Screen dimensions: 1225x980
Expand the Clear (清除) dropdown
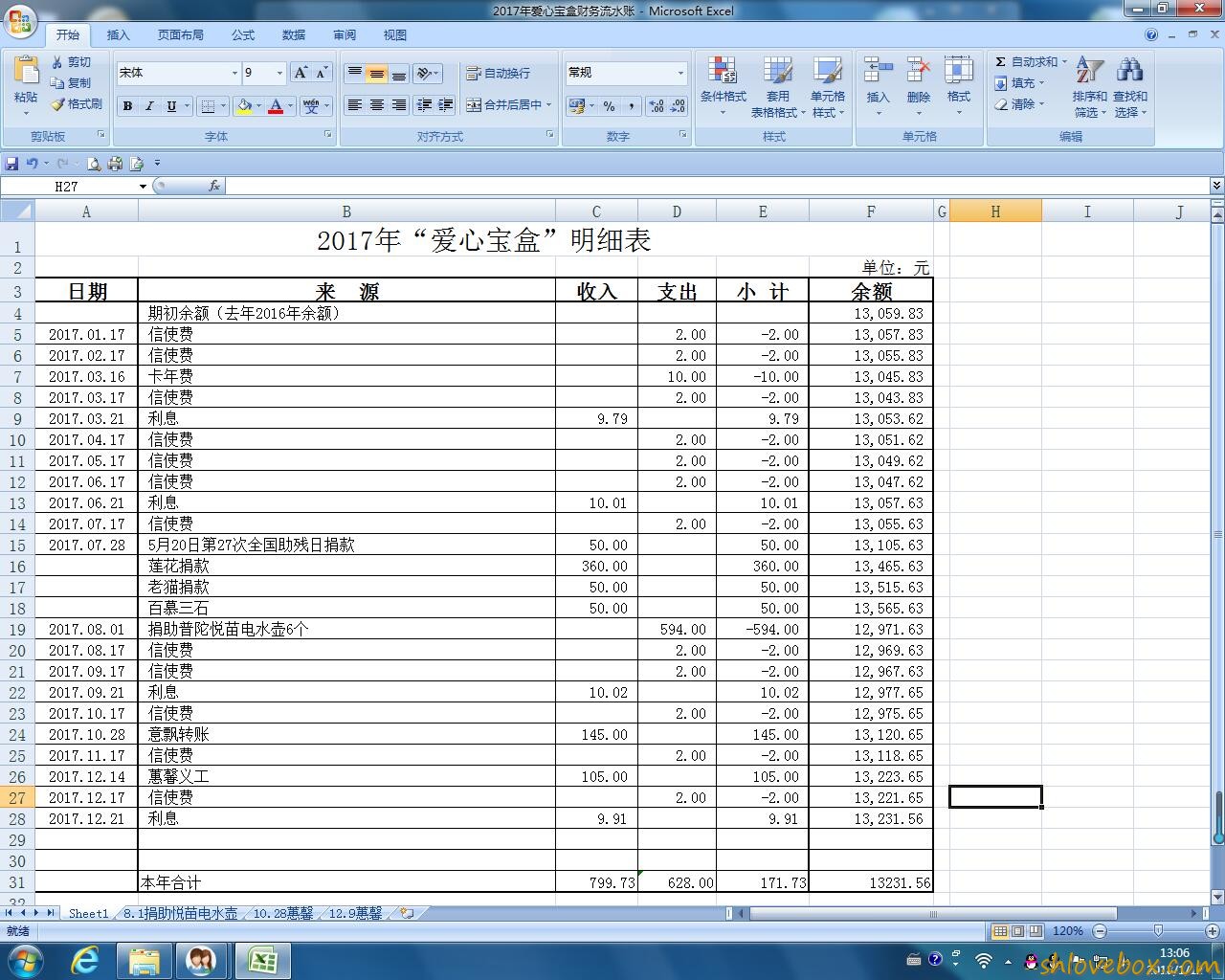(1042, 104)
